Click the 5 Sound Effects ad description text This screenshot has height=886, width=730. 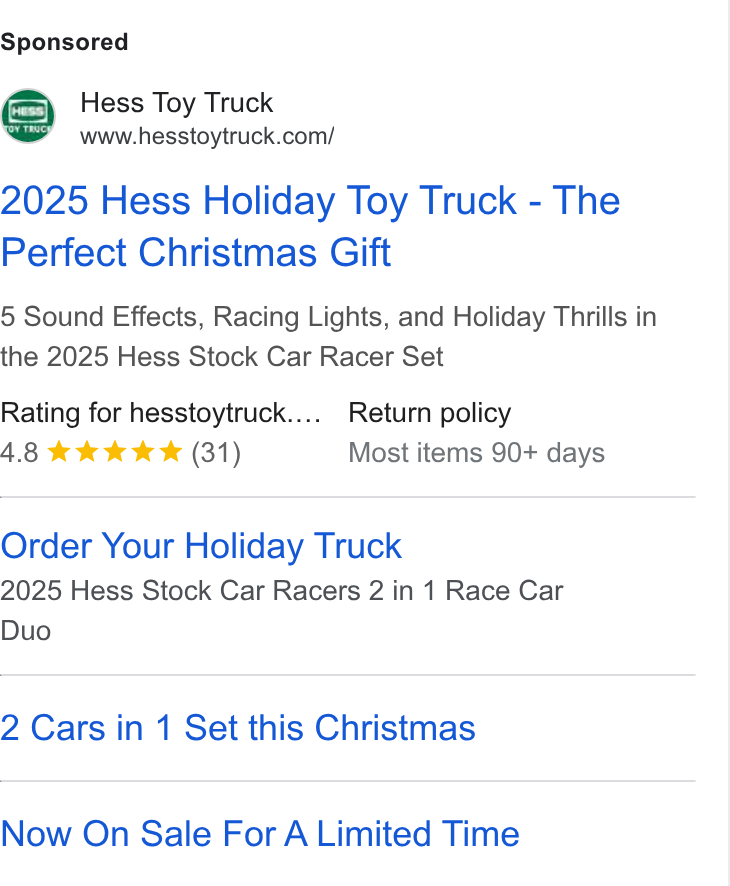pyautogui.click(x=328, y=336)
